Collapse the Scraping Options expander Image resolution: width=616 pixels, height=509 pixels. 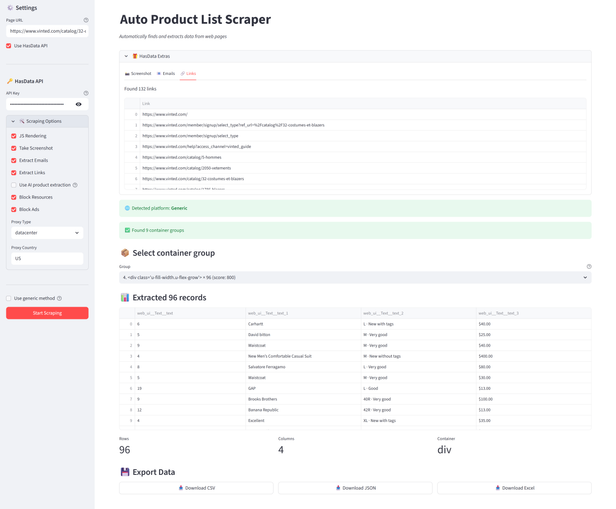[x=47, y=121]
